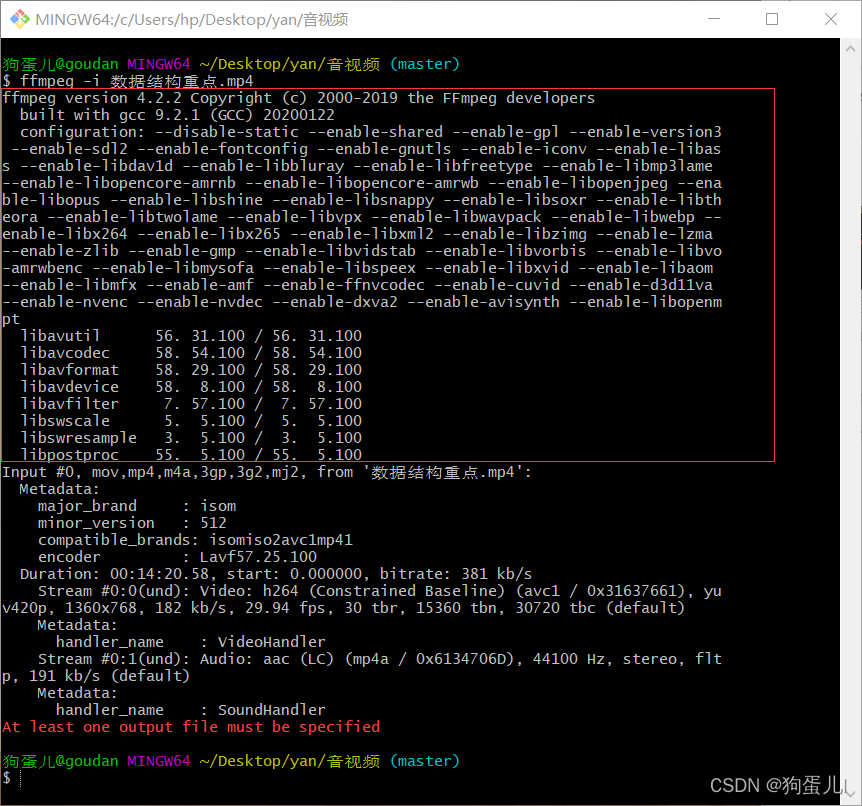This screenshot has height=806, width=862.
Task: Click the '--enable-libmfx --enable-amf' configuration line
Action: pyautogui.click(x=357, y=285)
